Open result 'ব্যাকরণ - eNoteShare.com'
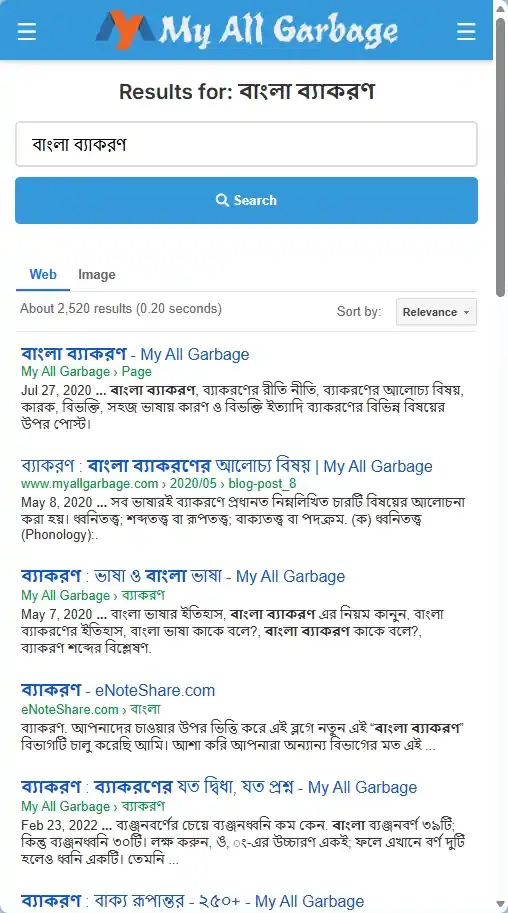The width and height of the screenshot is (508, 913). pos(118,691)
